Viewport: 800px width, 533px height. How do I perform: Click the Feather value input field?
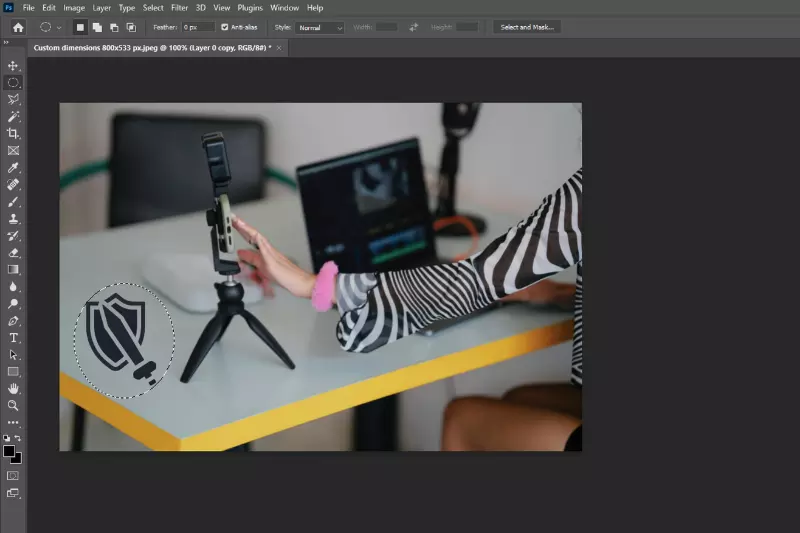pyautogui.click(x=198, y=28)
